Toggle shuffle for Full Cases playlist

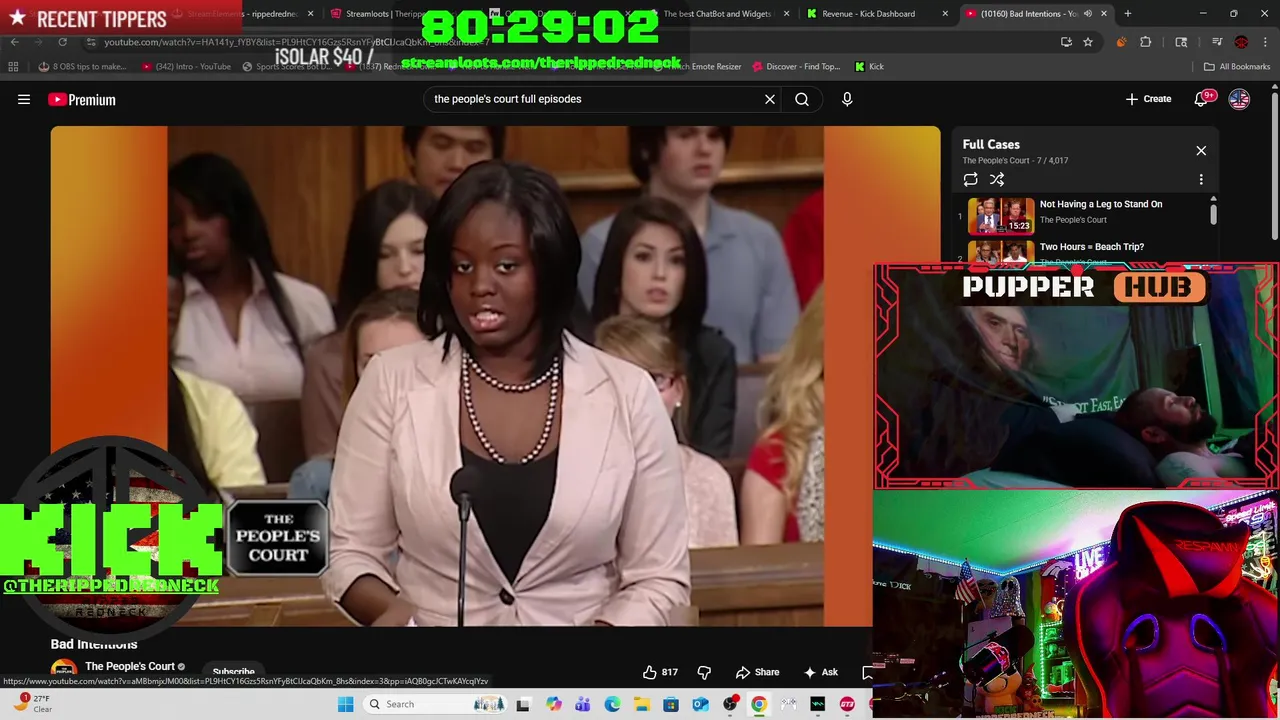(x=997, y=179)
